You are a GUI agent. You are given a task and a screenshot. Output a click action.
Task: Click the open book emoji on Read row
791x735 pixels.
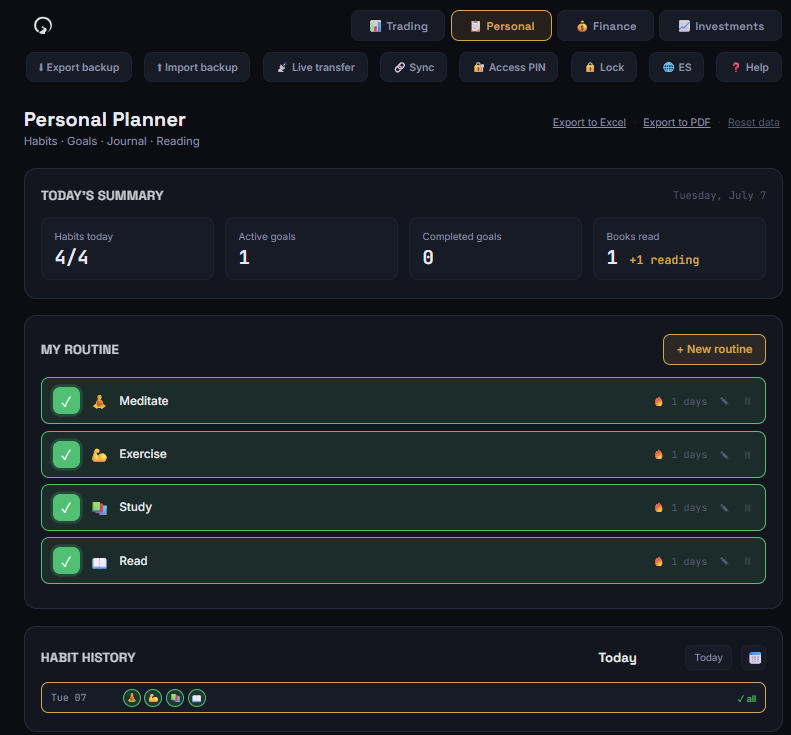coord(99,562)
